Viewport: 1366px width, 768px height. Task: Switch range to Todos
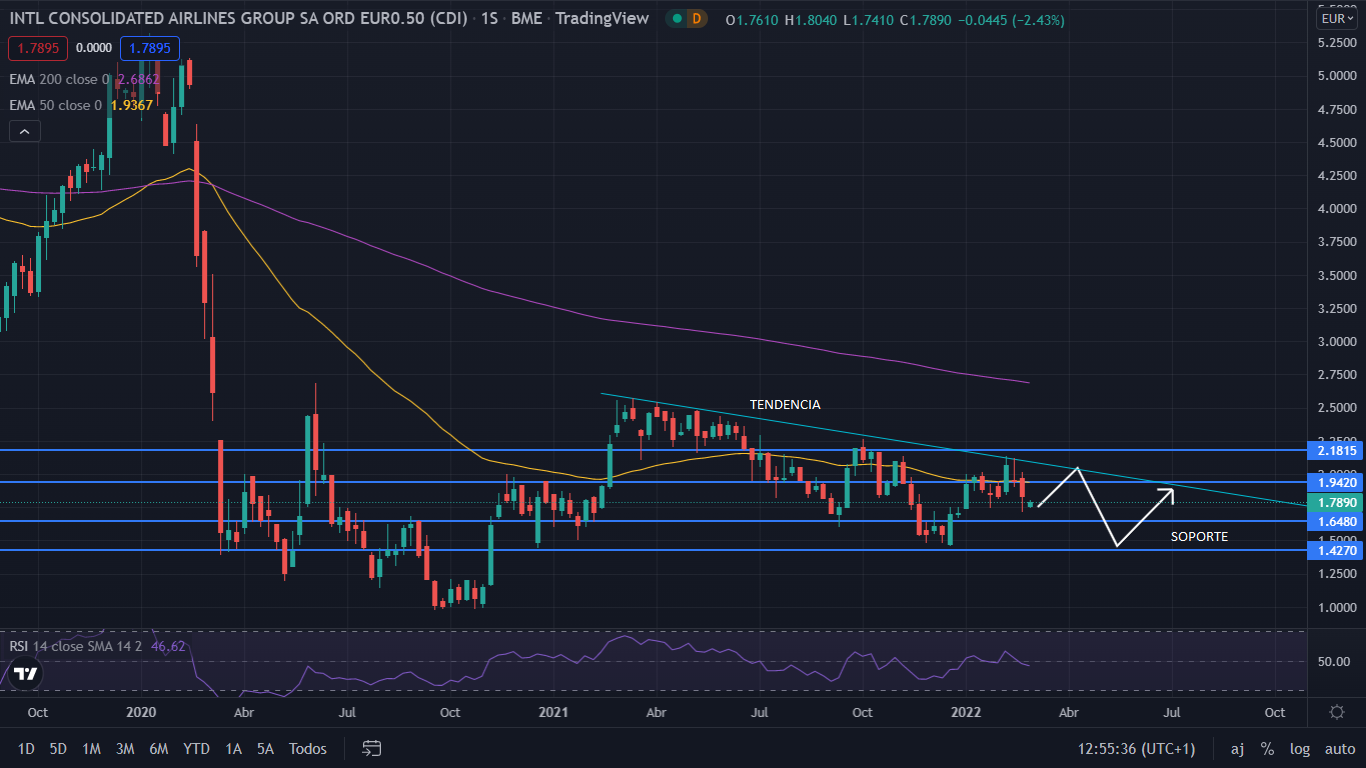307,748
